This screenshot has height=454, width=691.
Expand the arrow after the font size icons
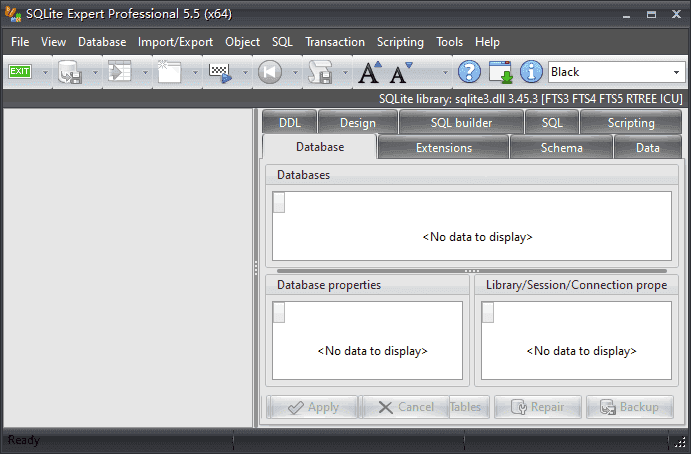(x=445, y=72)
